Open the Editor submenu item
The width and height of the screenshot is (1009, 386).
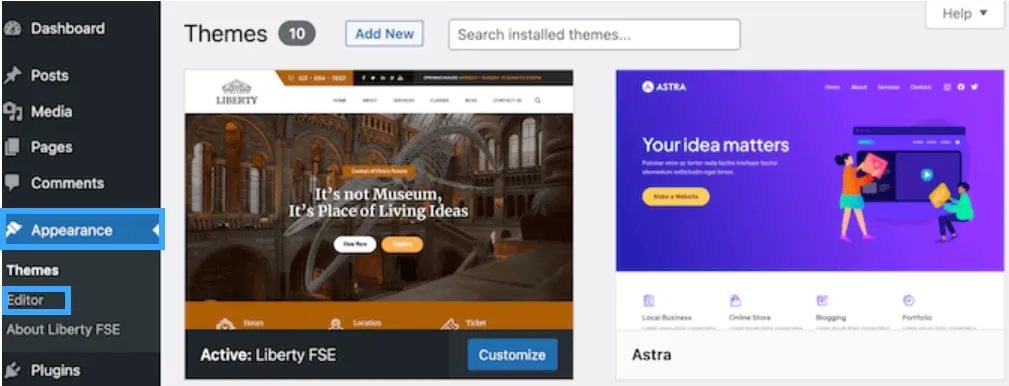26,300
